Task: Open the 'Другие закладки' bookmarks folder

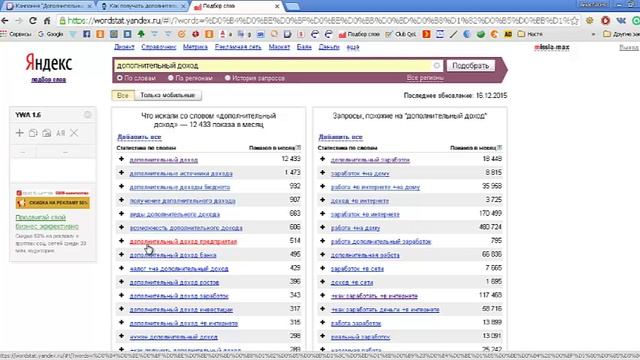Action: [622, 34]
